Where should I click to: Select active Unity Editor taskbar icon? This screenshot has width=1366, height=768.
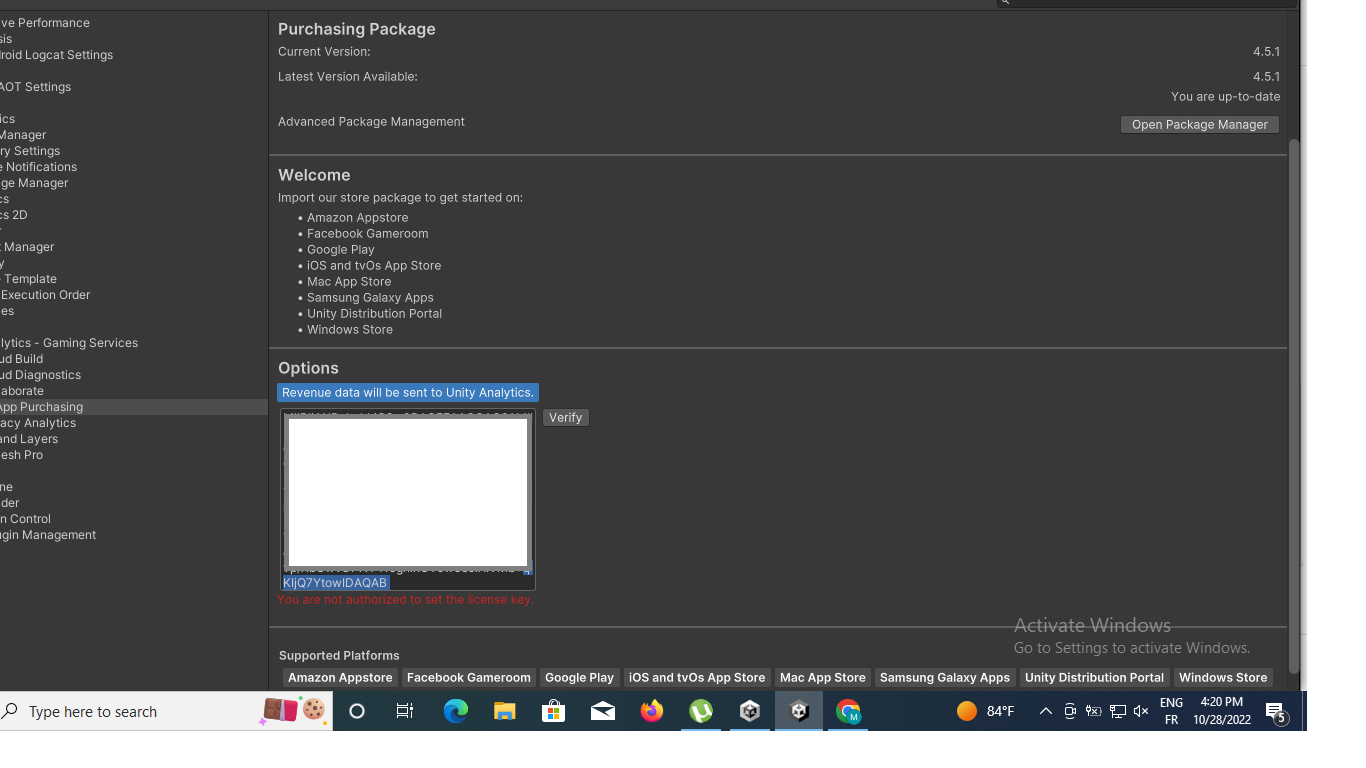(x=799, y=711)
